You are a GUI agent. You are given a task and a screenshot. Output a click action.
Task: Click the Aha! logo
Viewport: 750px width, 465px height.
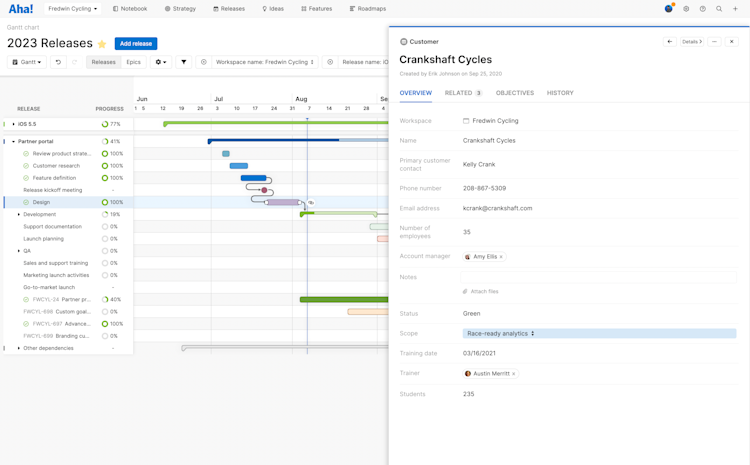[21, 9]
